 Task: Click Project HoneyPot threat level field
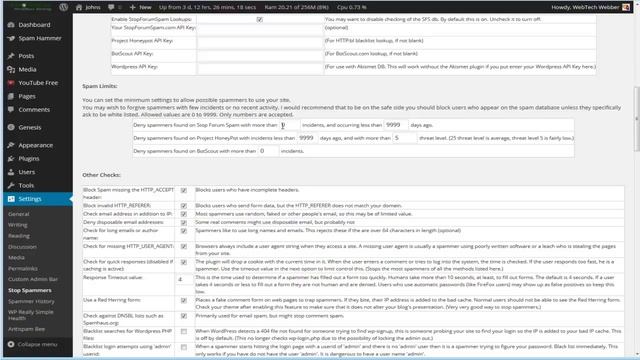tap(404, 138)
